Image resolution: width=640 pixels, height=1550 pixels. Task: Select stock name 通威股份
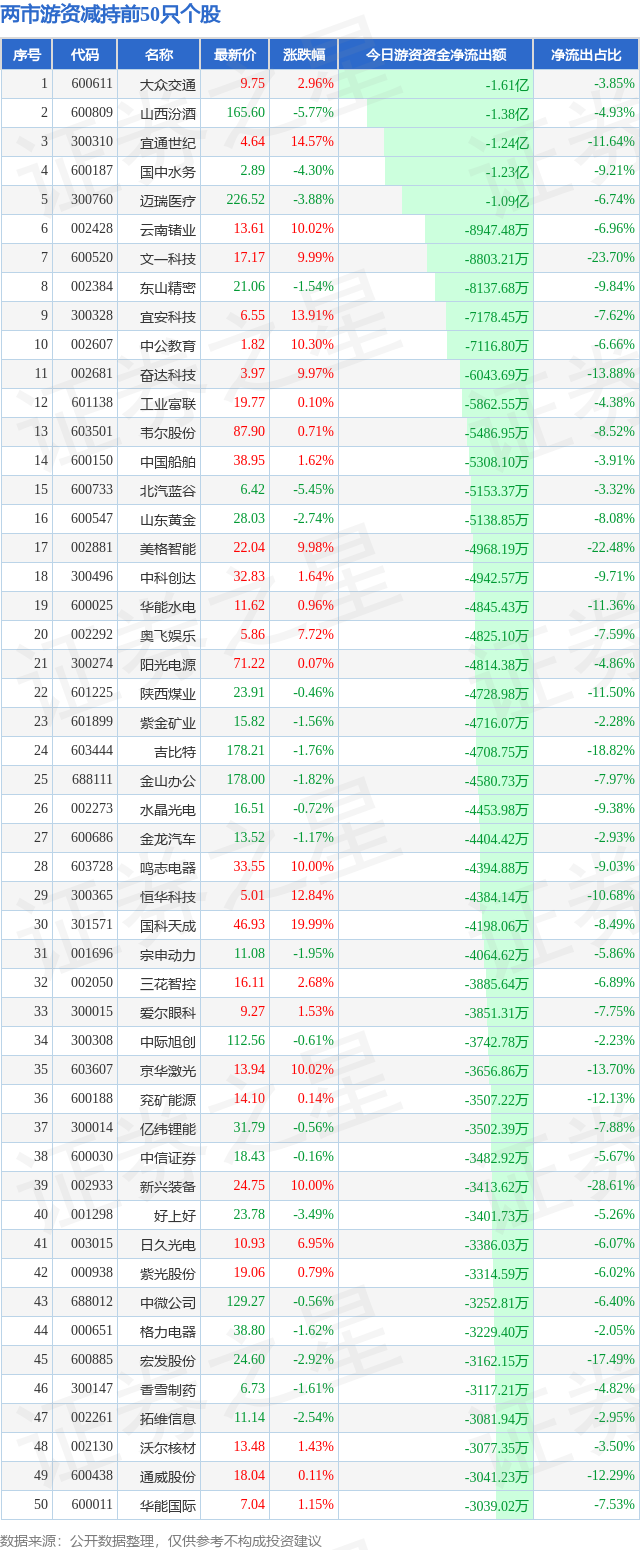(x=168, y=1476)
